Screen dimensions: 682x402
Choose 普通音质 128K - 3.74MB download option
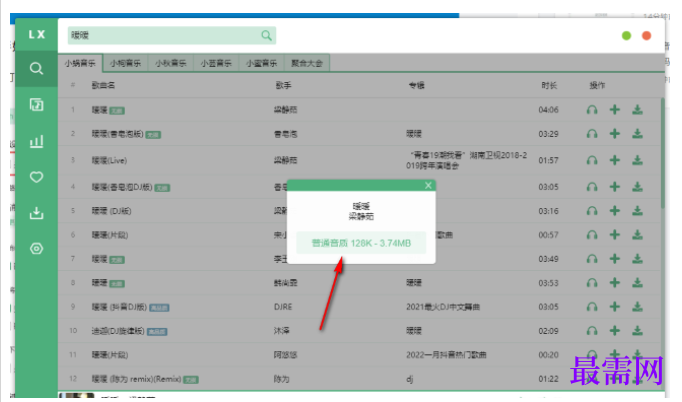click(x=361, y=243)
